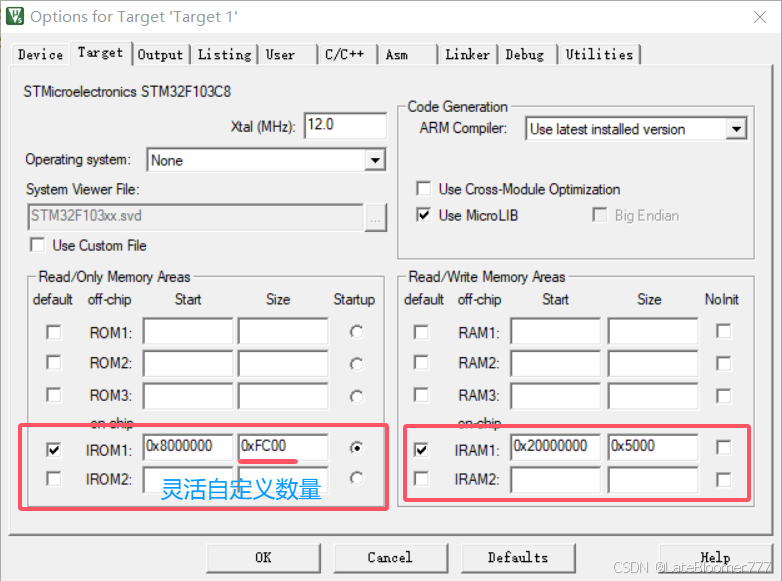Viewport: 782px width, 581px height.
Task: Uncheck the IRAM1 default checkbox
Action: coord(421,450)
